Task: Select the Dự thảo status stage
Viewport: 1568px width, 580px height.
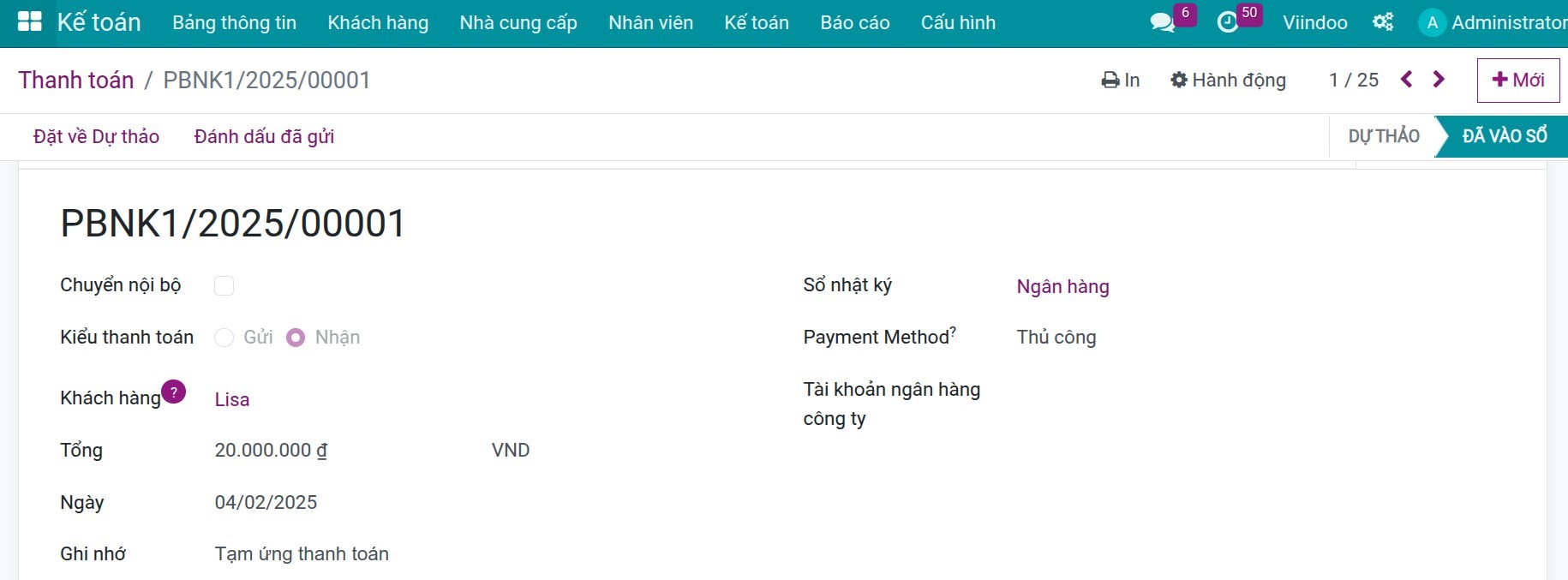Action: pyautogui.click(x=1384, y=136)
